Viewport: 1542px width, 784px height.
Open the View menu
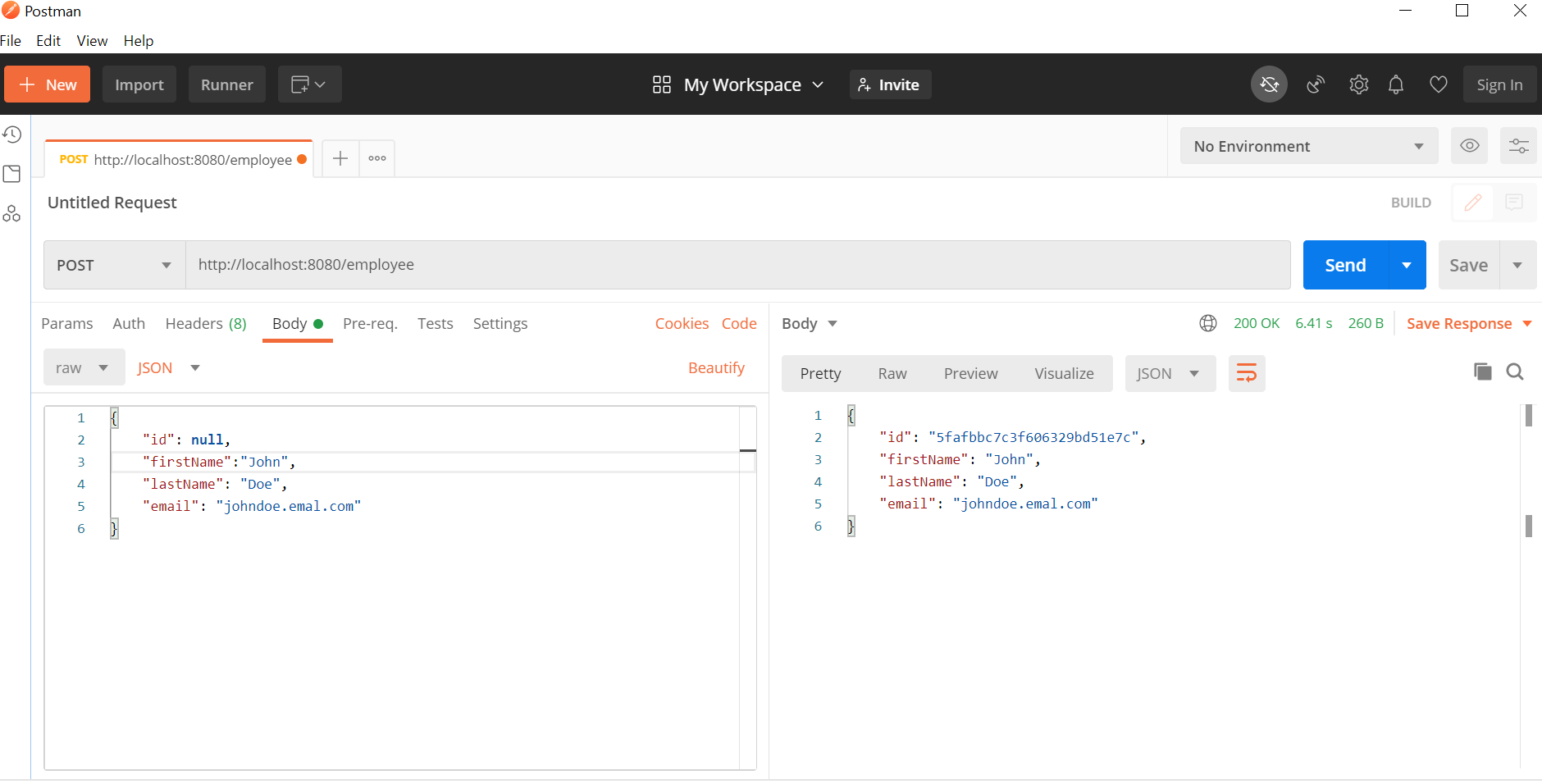[92, 41]
